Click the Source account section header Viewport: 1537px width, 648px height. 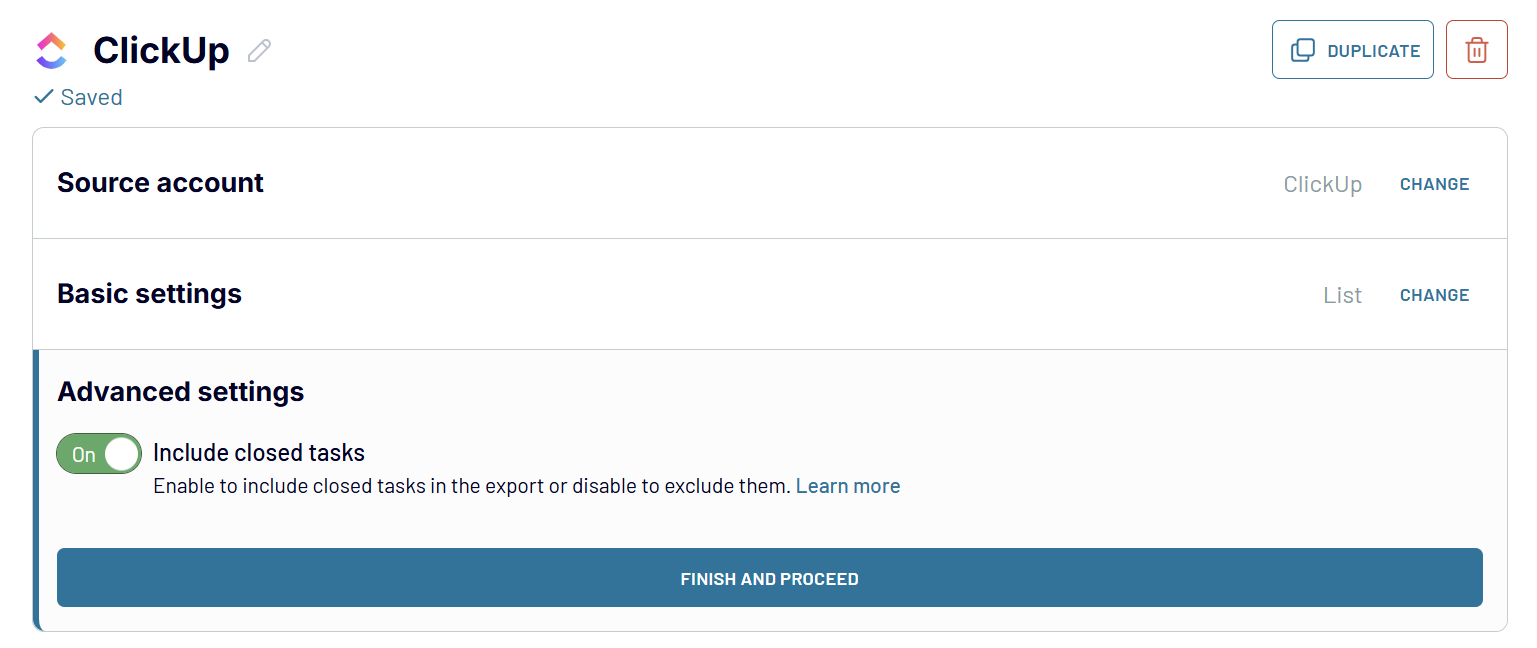[160, 183]
